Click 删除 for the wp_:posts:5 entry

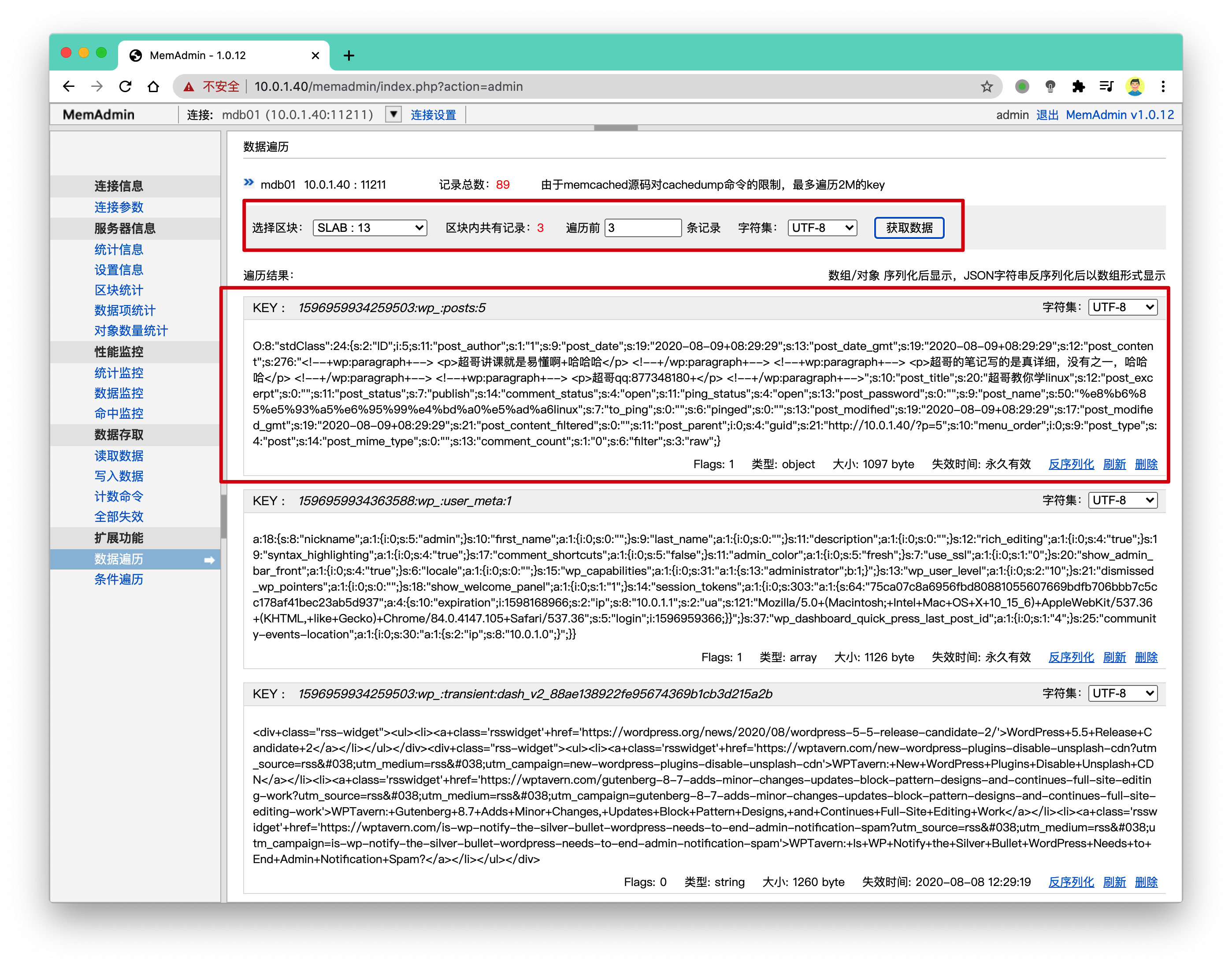coord(1146,464)
